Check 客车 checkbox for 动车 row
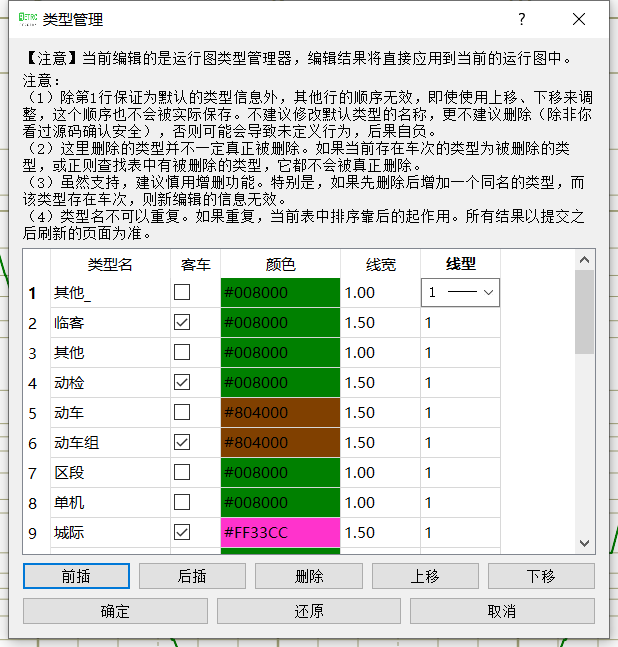Image resolution: width=618 pixels, height=647 pixels. [x=182, y=412]
